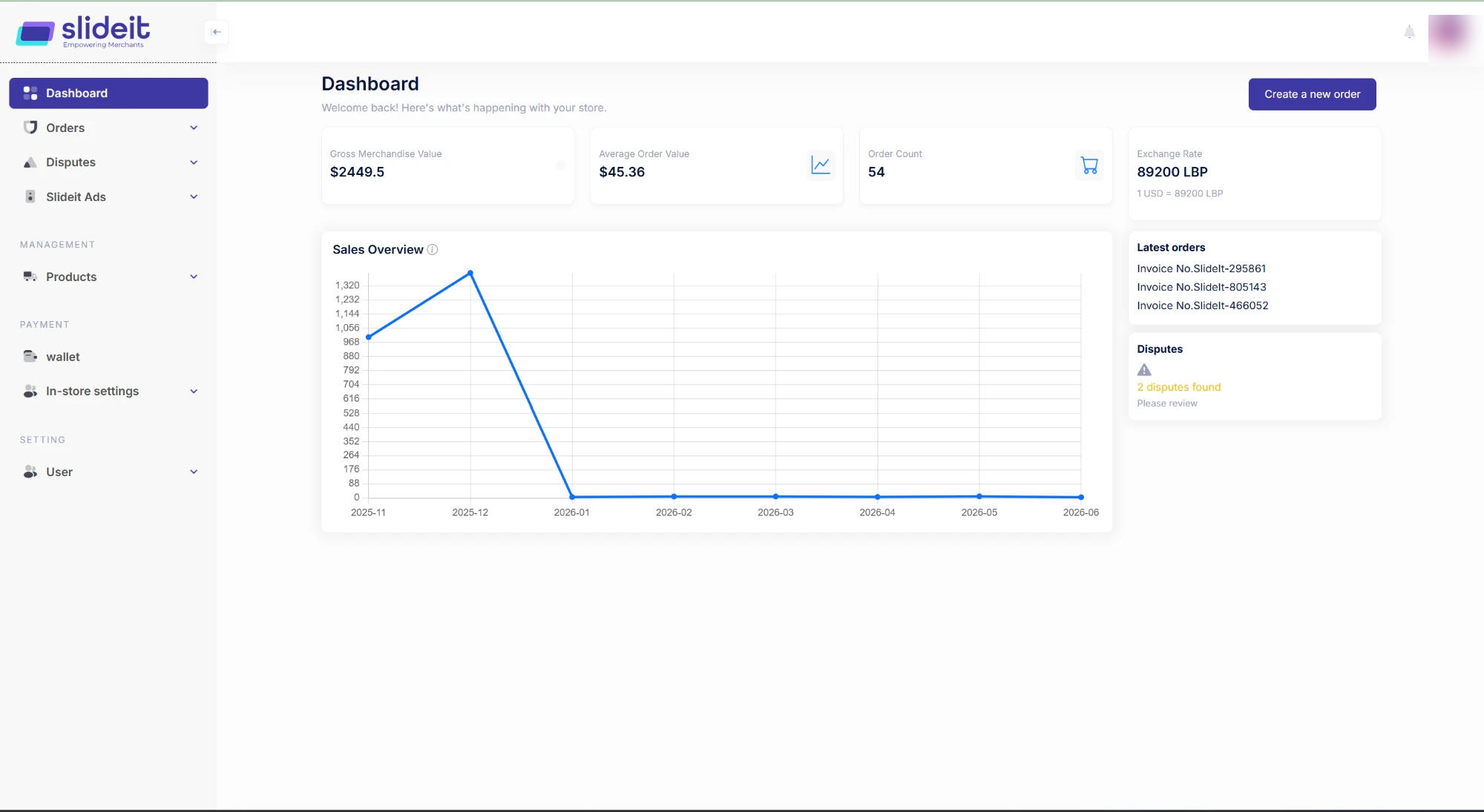Viewport: 1484px width, 812px height.
Task: Click the Dashboard grid icon
Action: pos(30,93)
